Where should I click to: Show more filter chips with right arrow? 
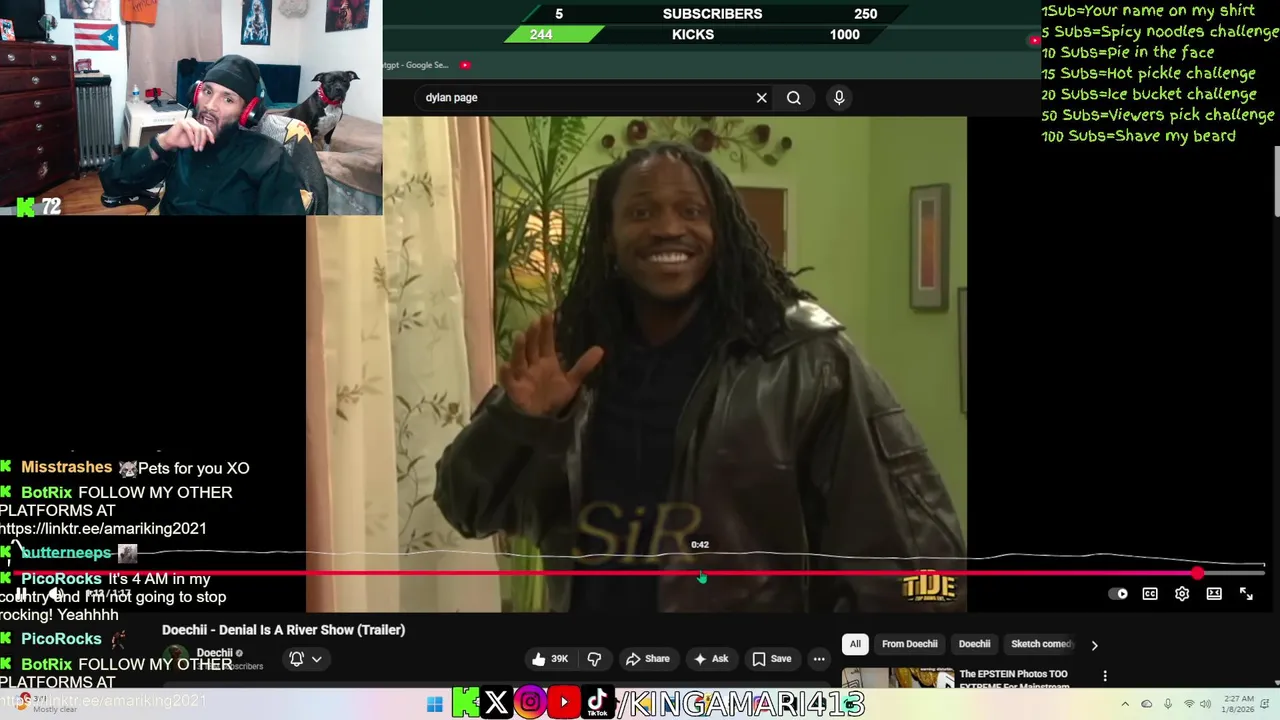point(1094,645)
